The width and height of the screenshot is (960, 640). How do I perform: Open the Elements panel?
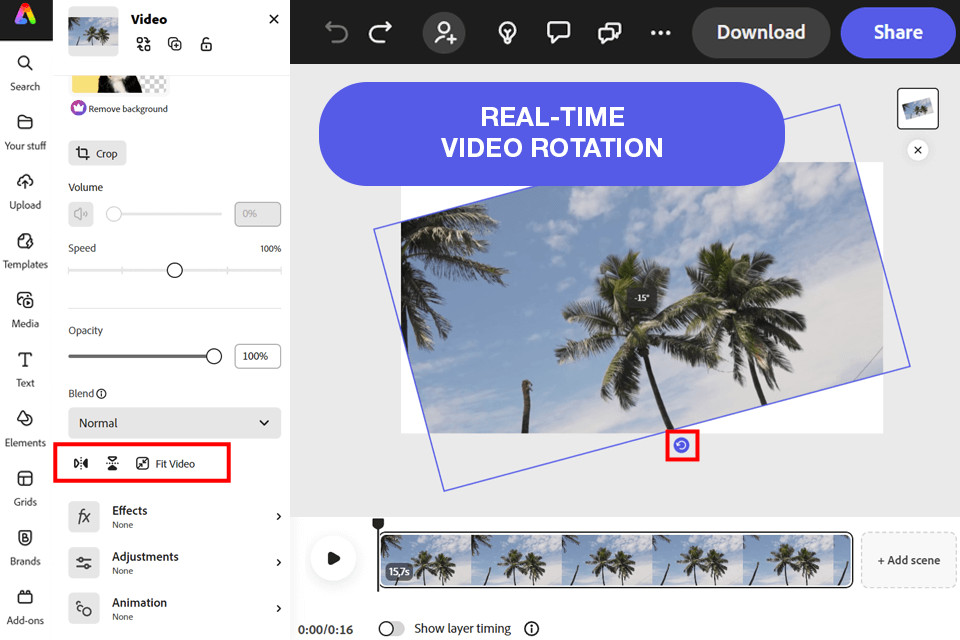click(25, 429)
